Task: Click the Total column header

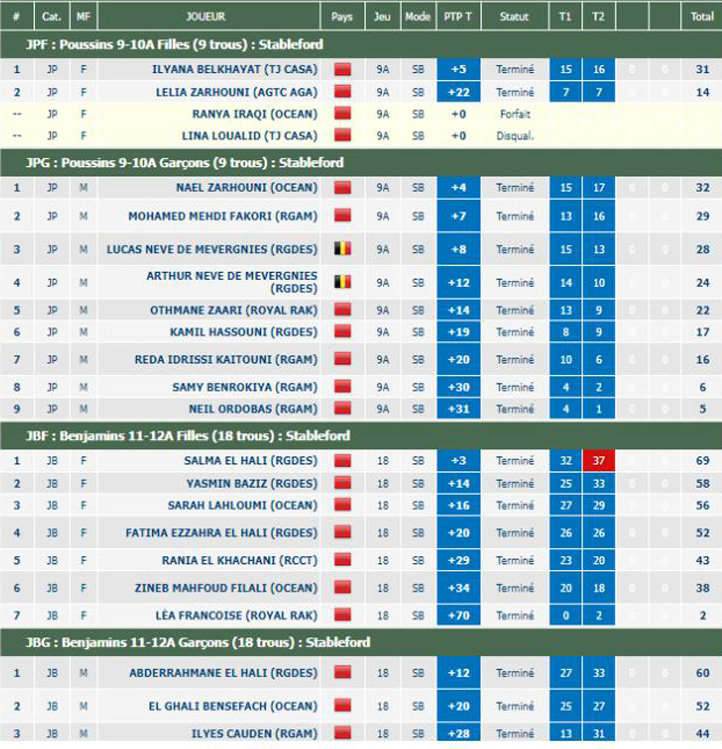Action: tap(702, 17)
